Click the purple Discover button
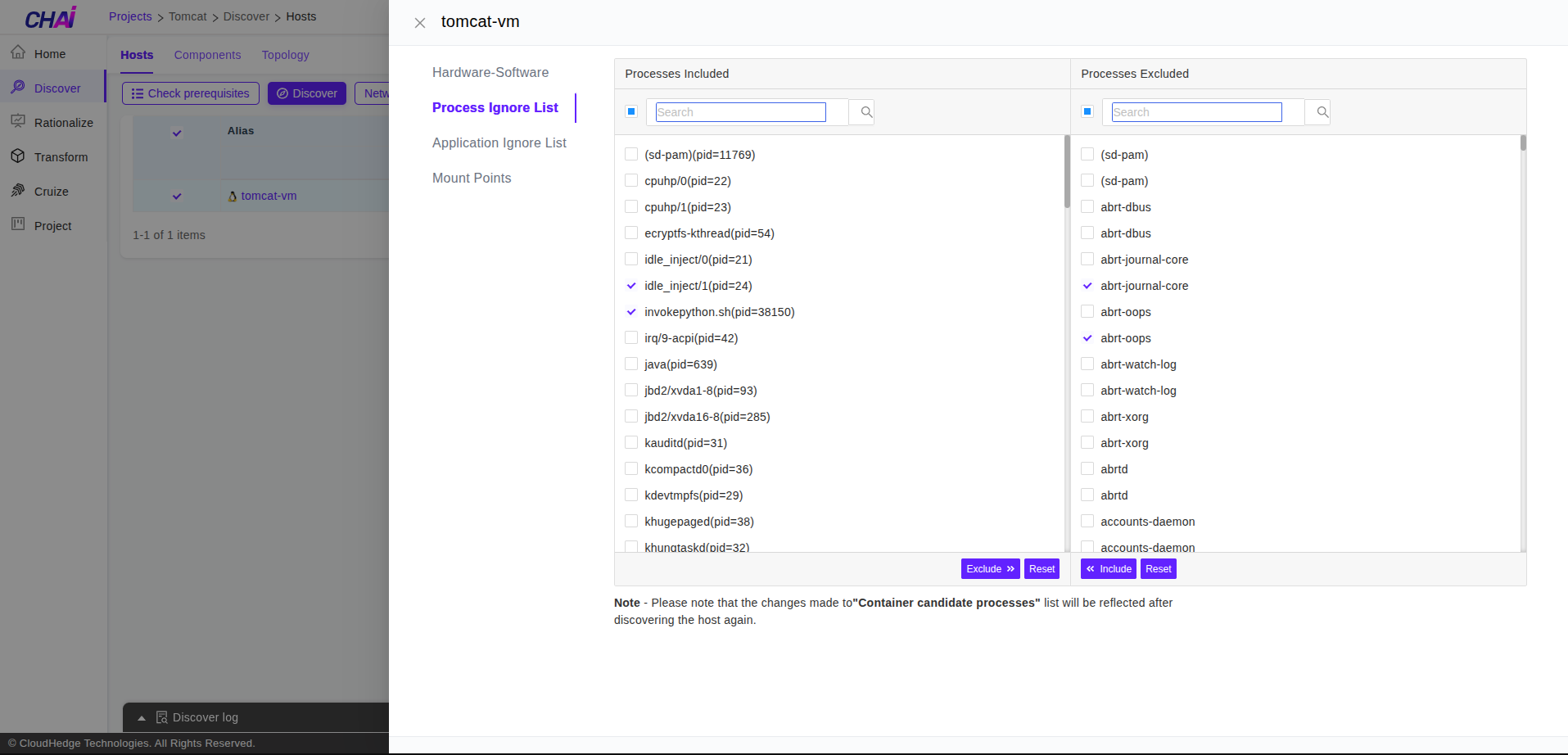Screen dimensions: 1568x755 (x=307, y=93)
